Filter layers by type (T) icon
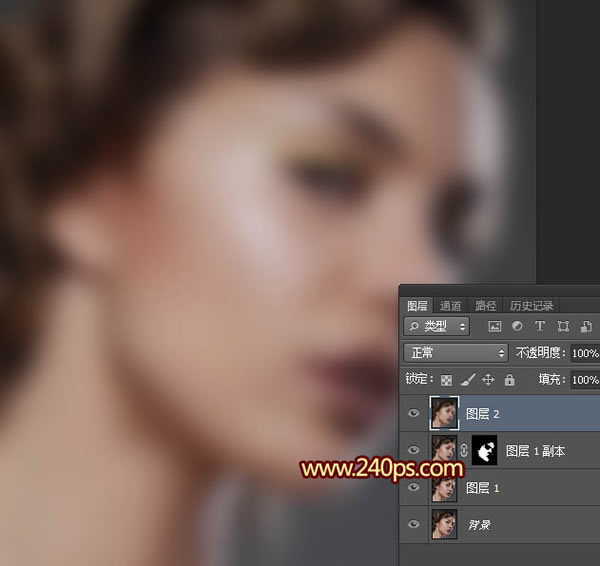This screenshot has height=566, width=600. [x=540, y=326]
